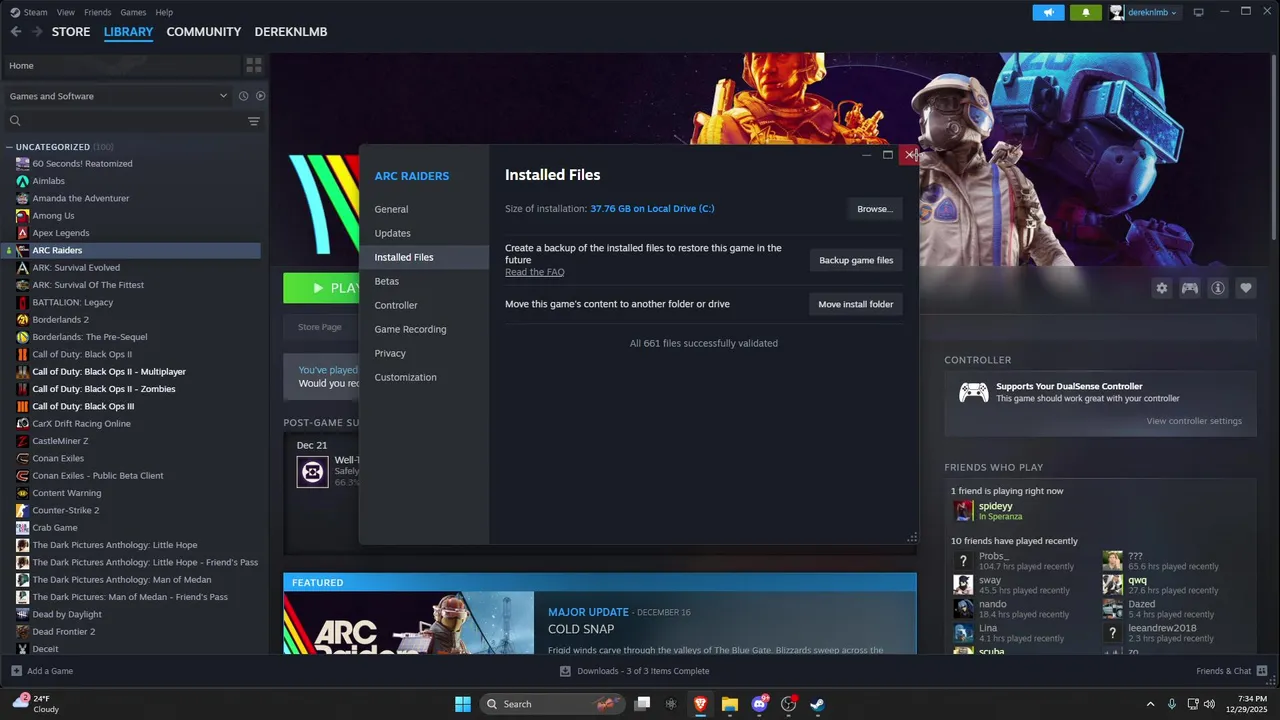Click the Store Page button

(320, 327)
